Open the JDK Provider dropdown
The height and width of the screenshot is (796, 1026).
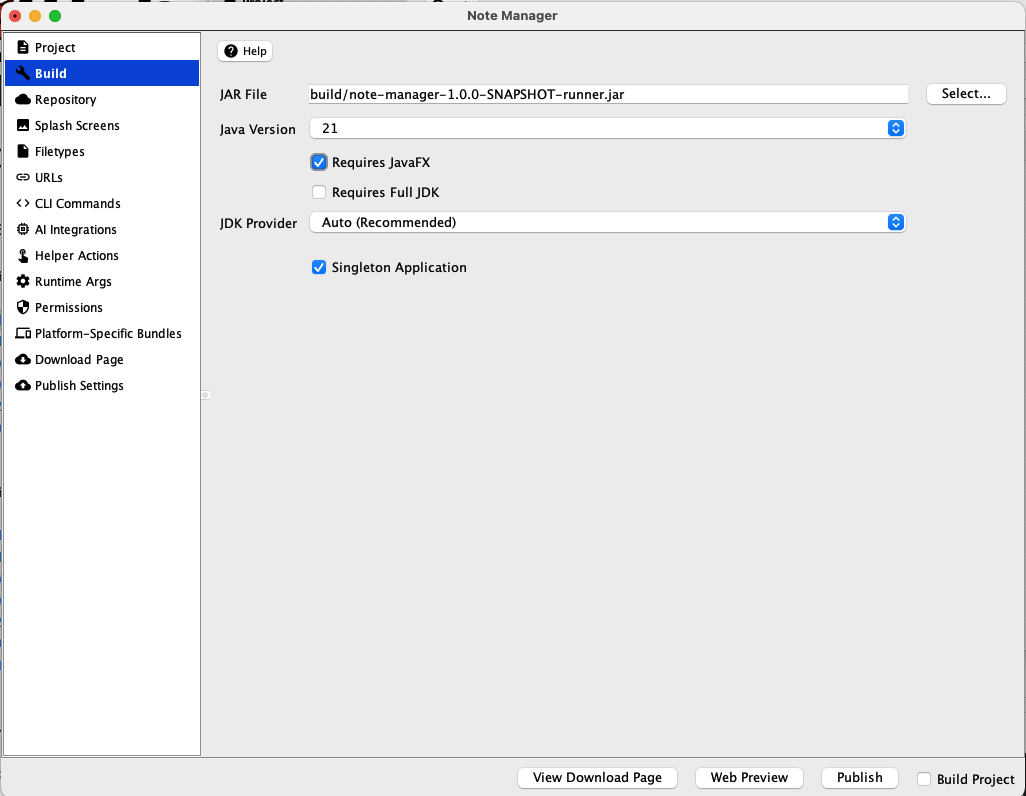(607, 223)
